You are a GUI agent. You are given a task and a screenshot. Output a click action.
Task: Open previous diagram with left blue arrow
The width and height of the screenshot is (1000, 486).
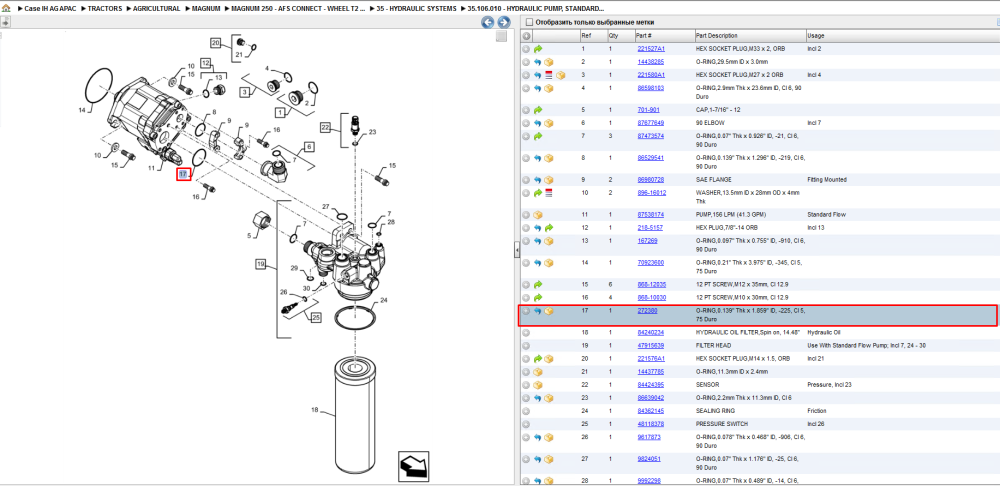(x=488, y=22)
